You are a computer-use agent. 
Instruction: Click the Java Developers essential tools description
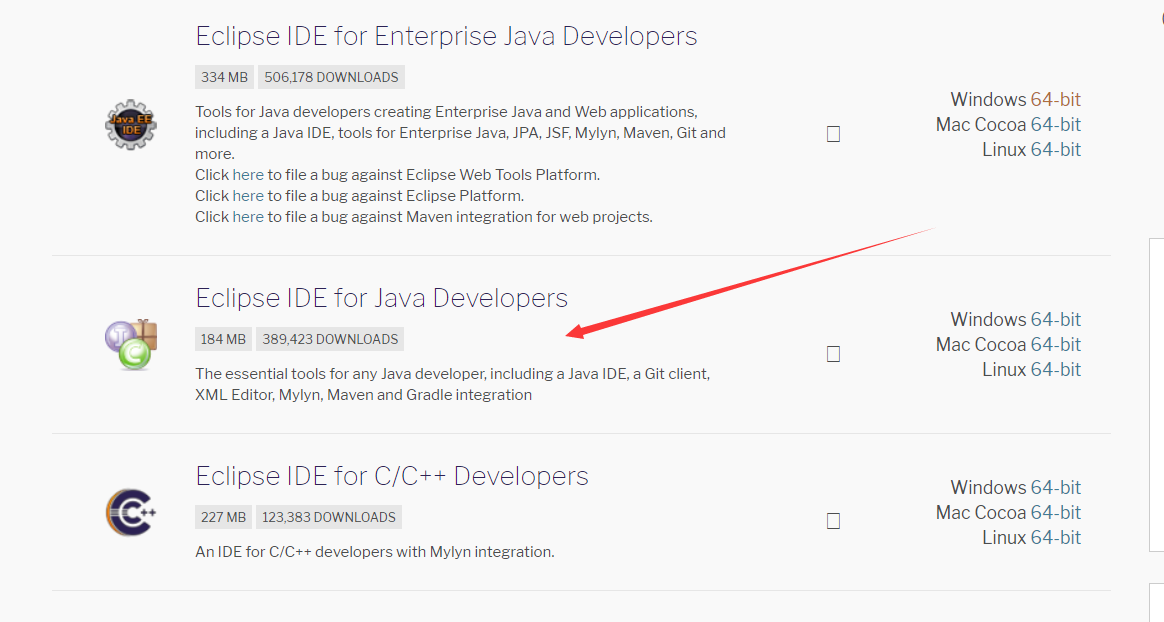click(453, 384)
